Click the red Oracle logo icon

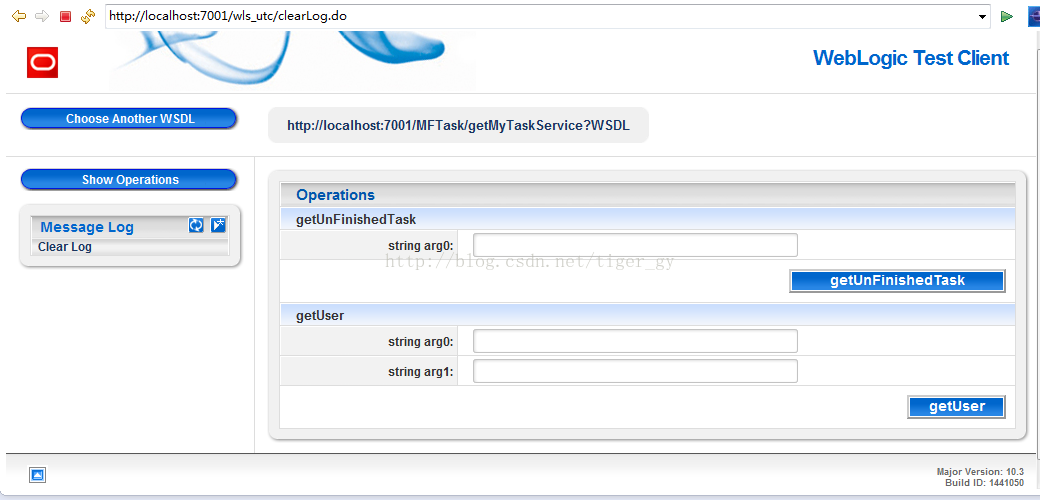tap(42, 62)
